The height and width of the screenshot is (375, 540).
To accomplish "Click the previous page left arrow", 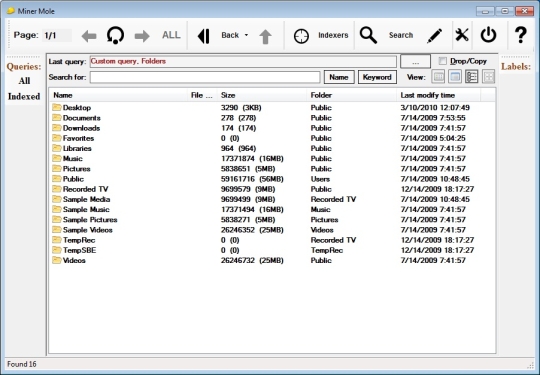I will [x=89, y=36].
